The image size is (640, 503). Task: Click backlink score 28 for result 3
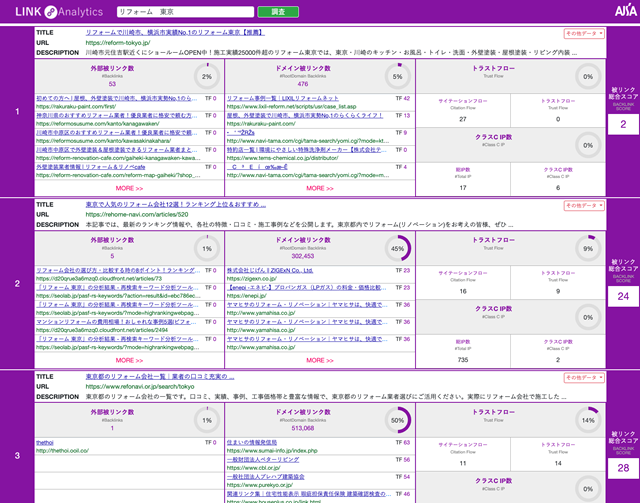coord(623,468)
